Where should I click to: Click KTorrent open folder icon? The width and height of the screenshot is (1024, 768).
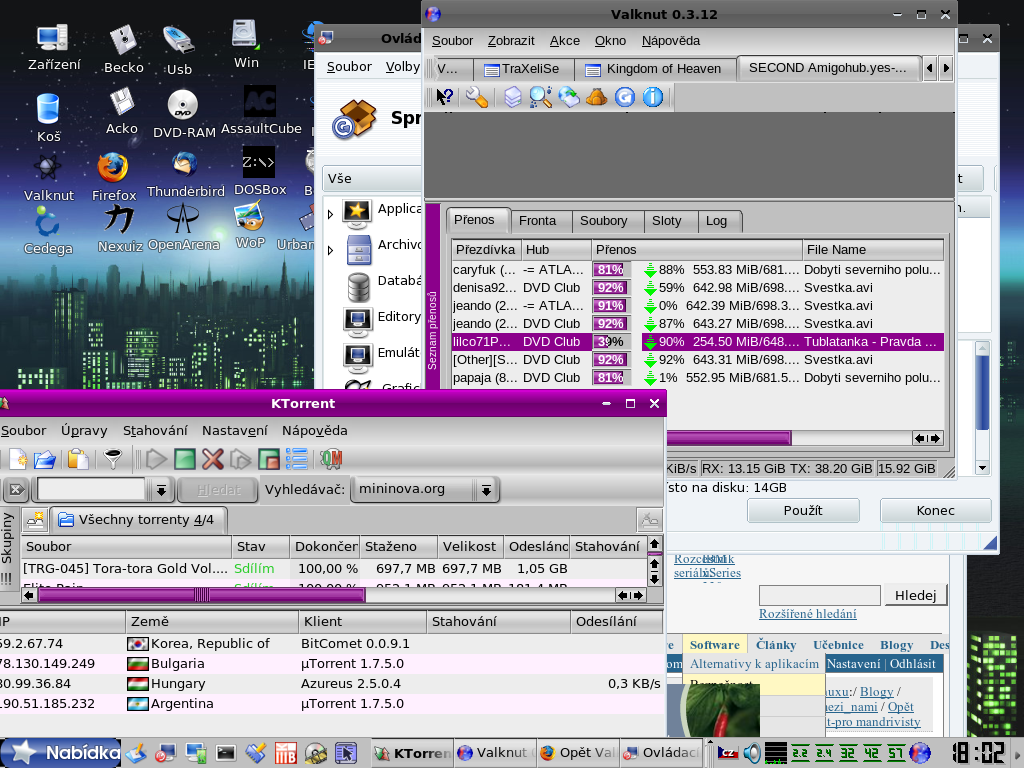pyautogui.click(x=44, y=459)
